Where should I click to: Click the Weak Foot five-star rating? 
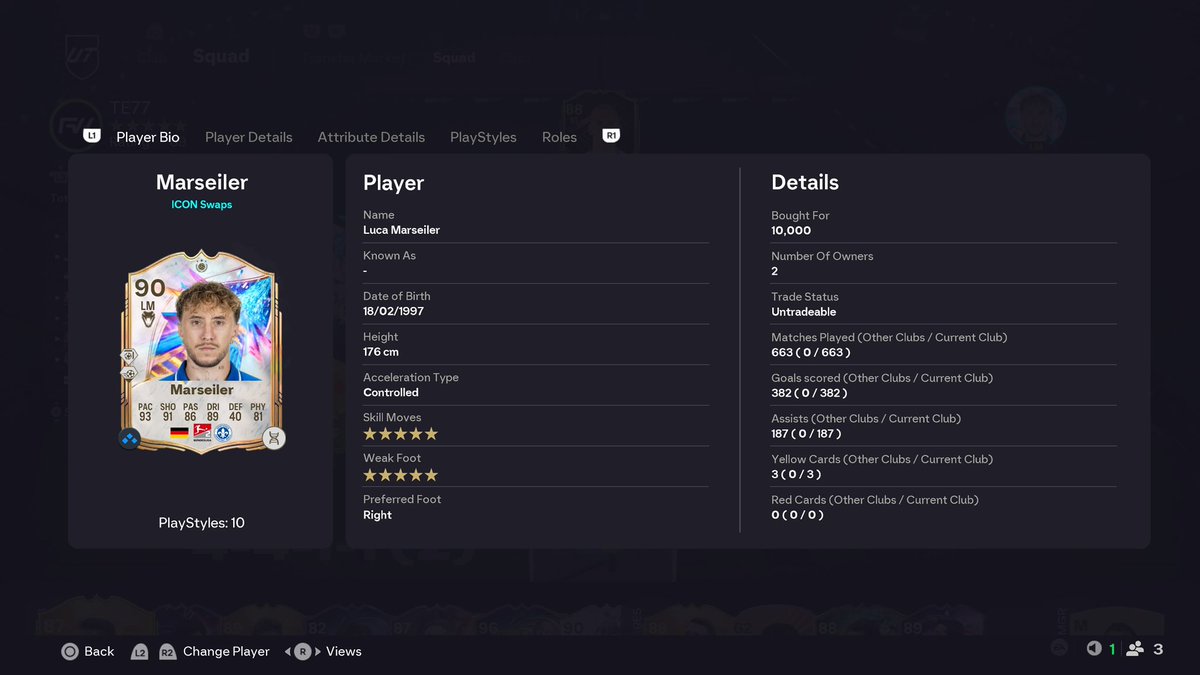click(400, 475)
